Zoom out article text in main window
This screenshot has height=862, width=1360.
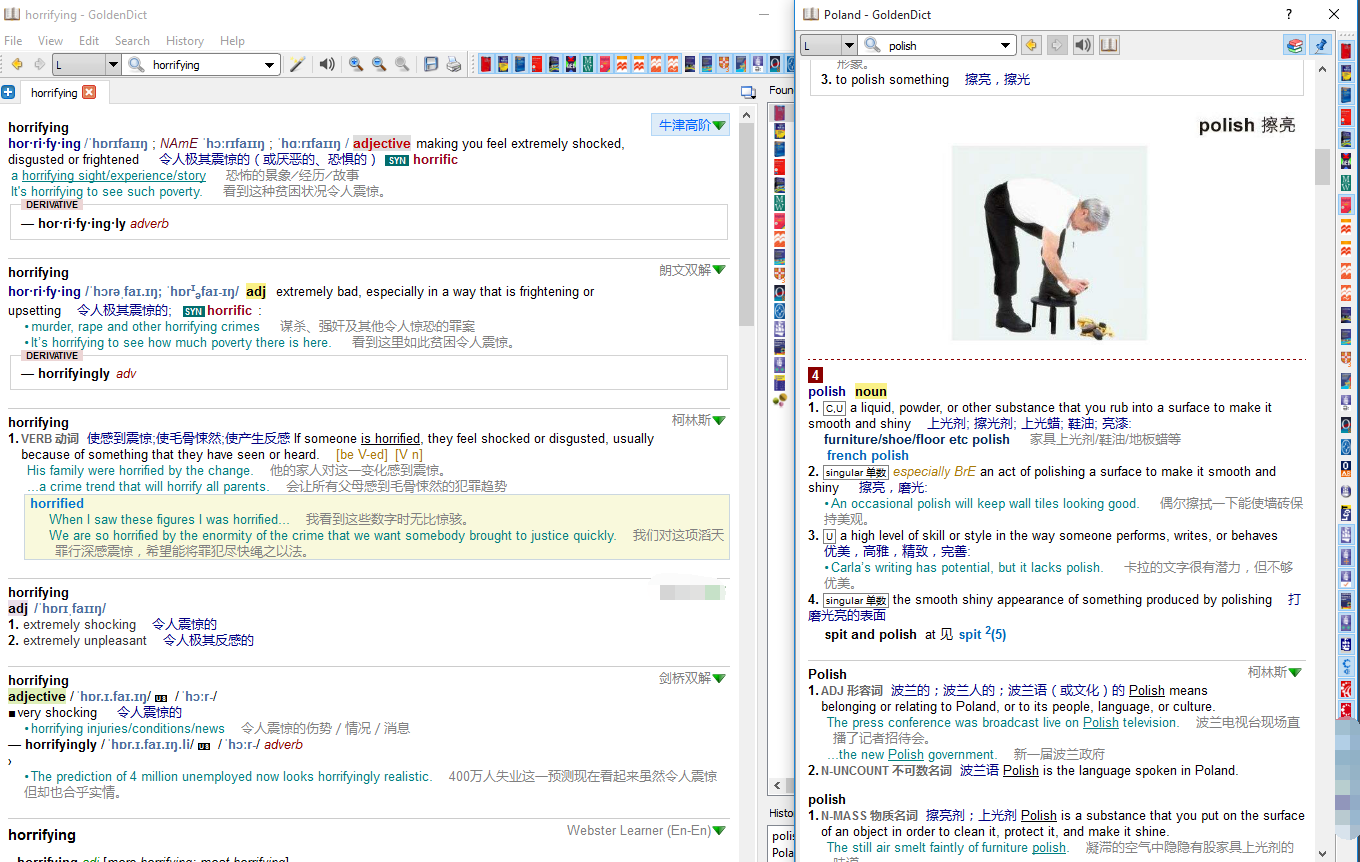(379, 65)
